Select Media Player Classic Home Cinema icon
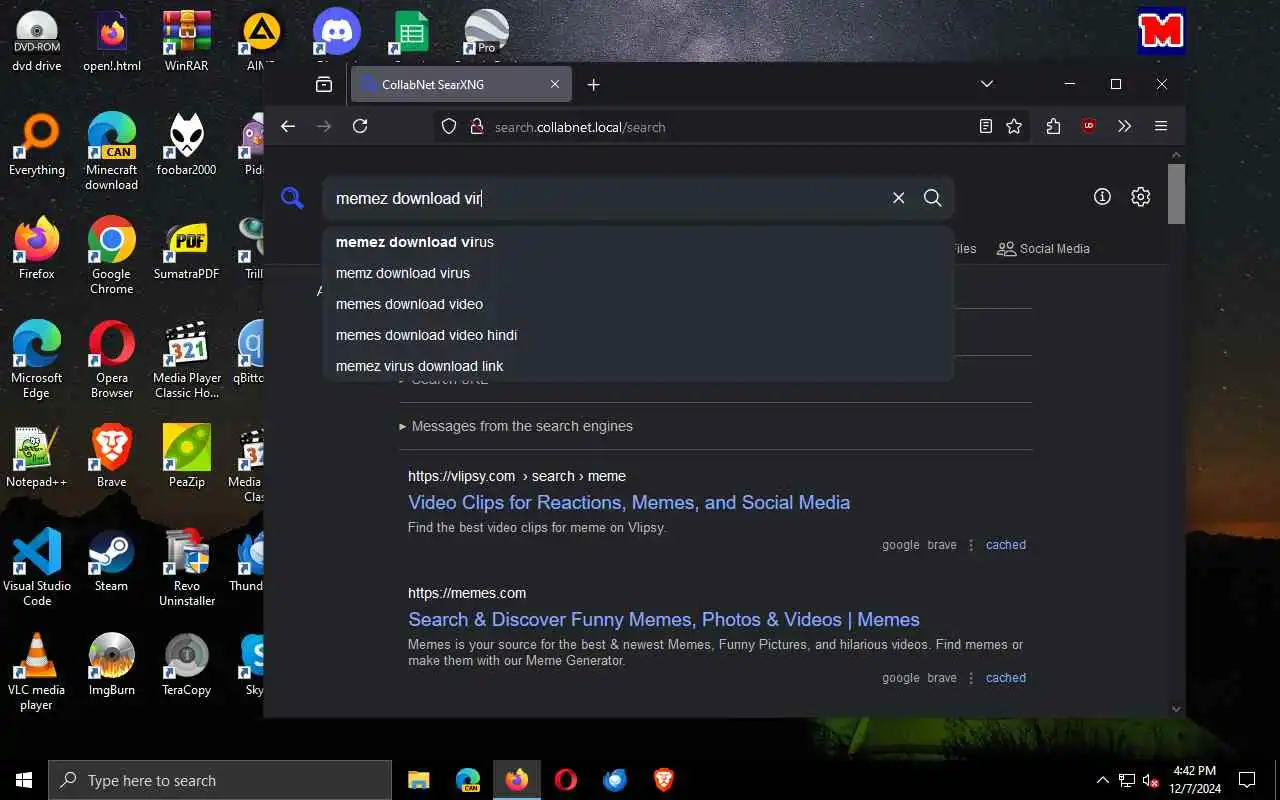 (186, 360)
